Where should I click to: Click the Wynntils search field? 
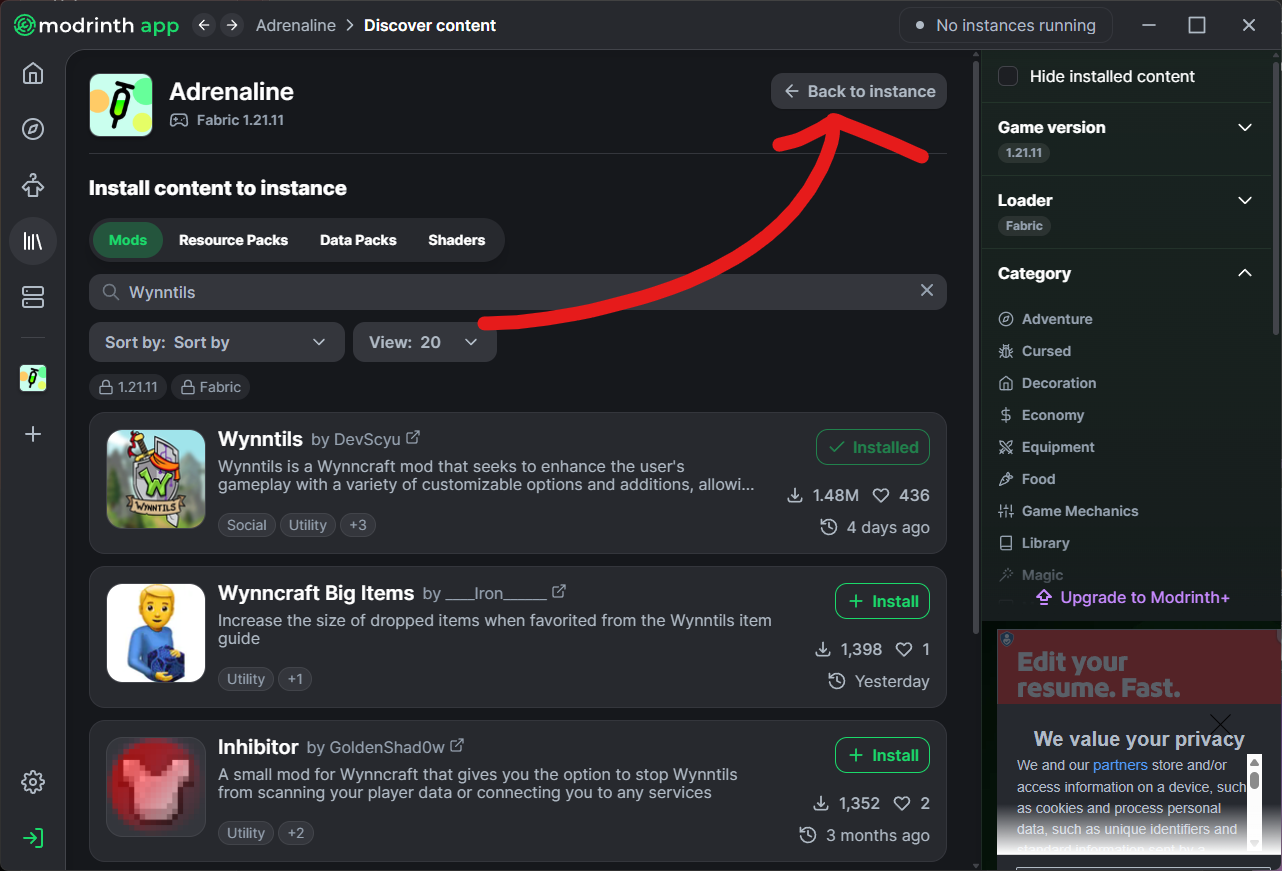click(x=518, y=291)
